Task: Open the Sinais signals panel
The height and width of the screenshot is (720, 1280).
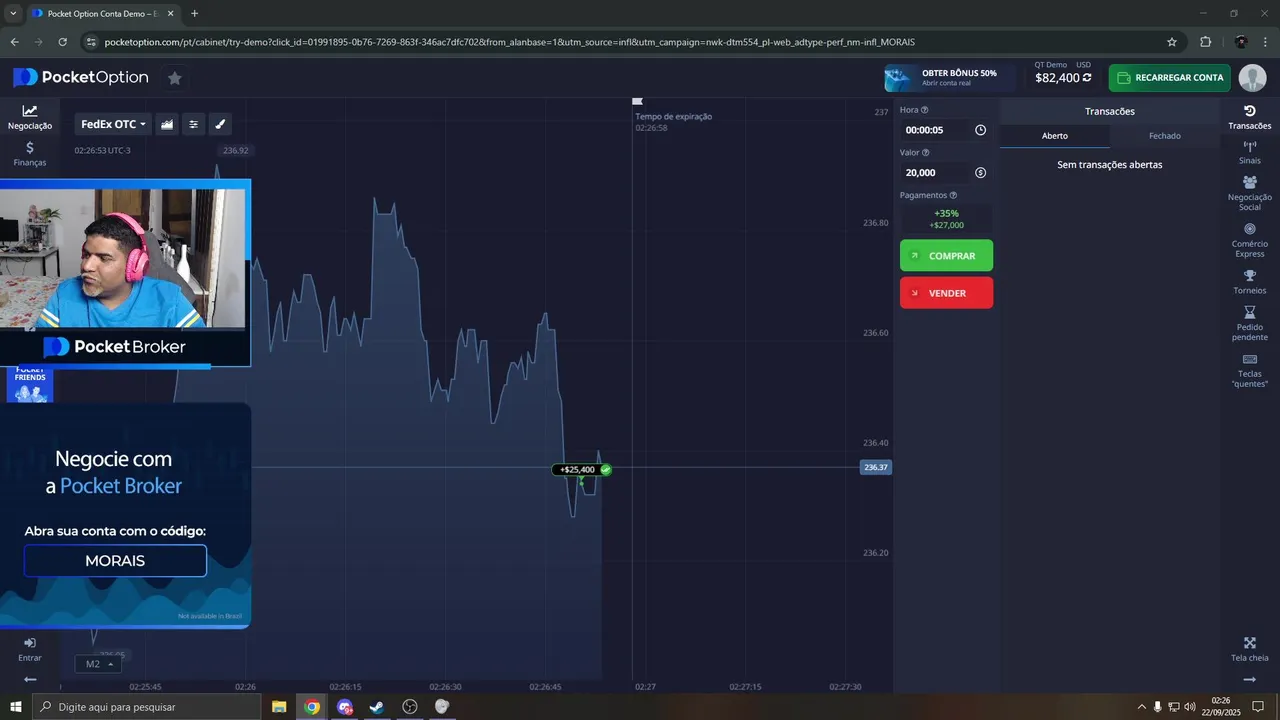Action: [x=1249, y=153]
